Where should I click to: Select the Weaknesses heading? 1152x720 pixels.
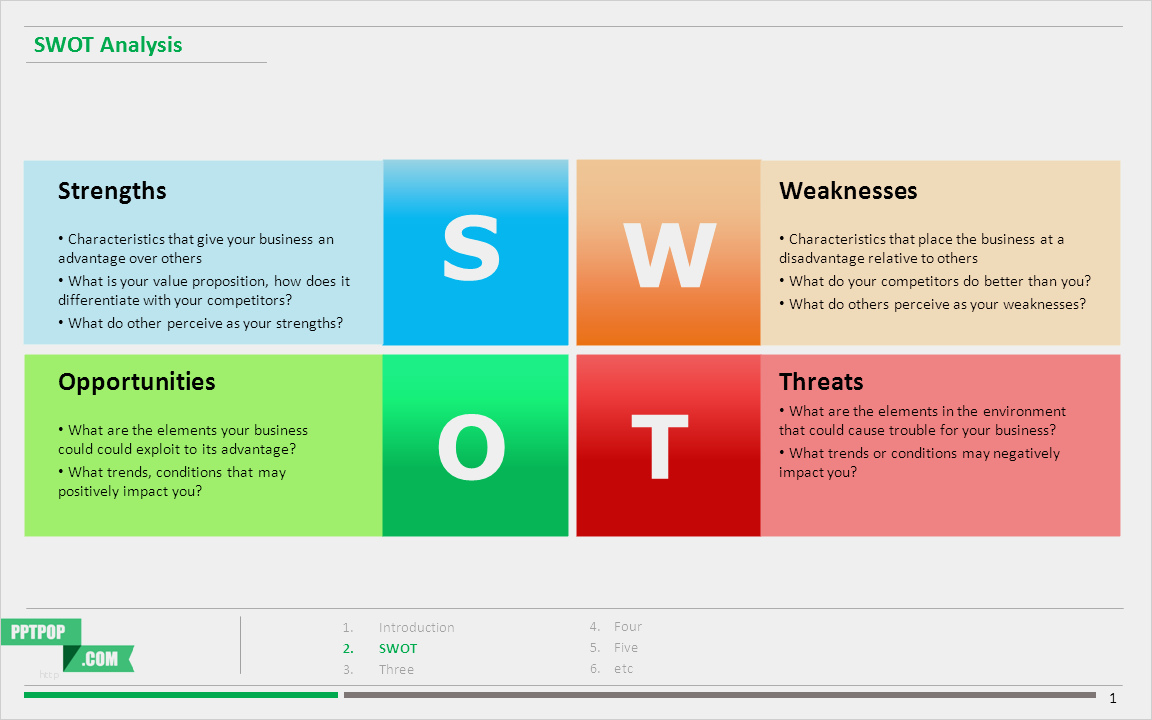tap(848, 191)
